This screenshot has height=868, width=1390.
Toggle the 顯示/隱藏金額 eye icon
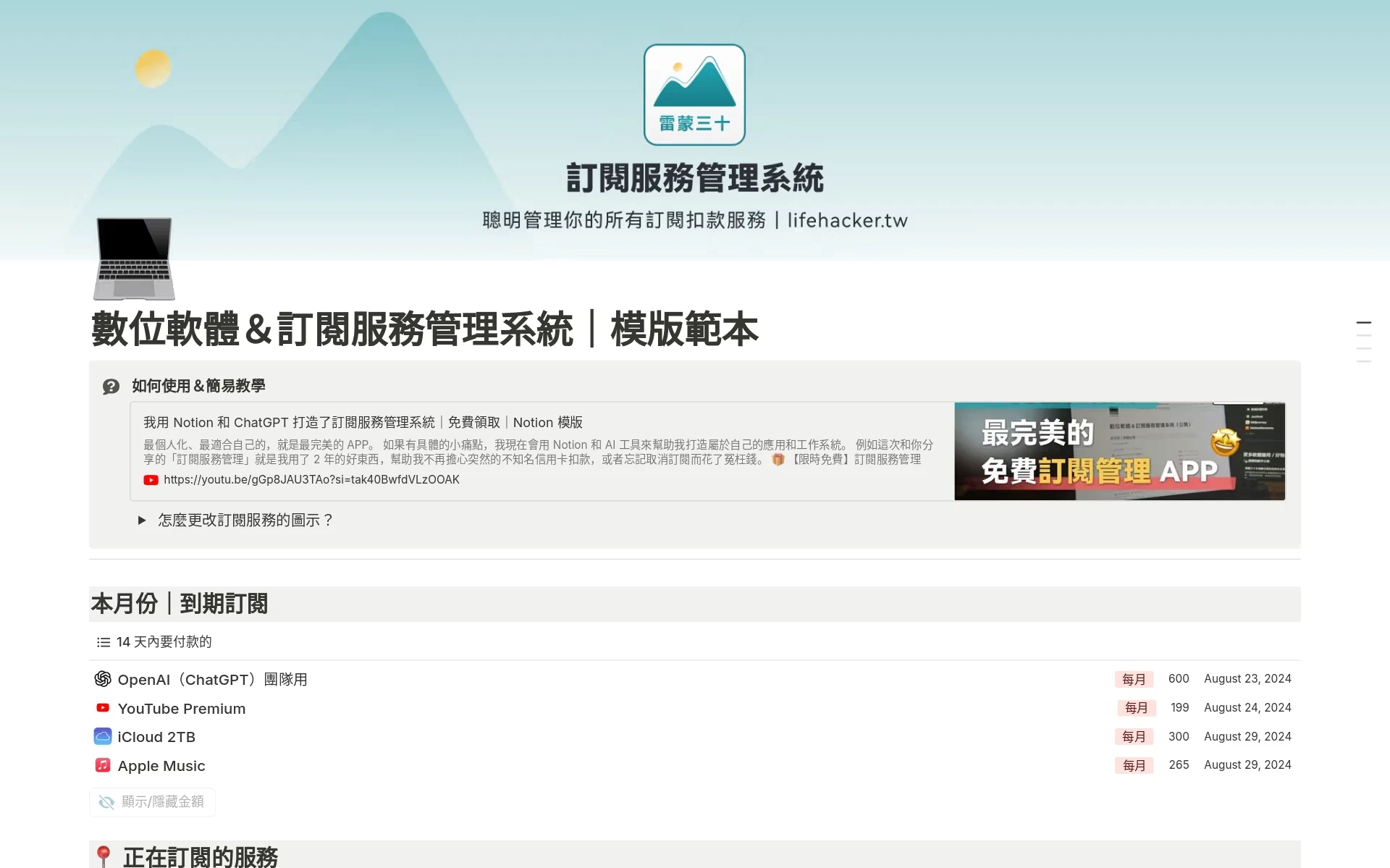(x=106, y=802)
